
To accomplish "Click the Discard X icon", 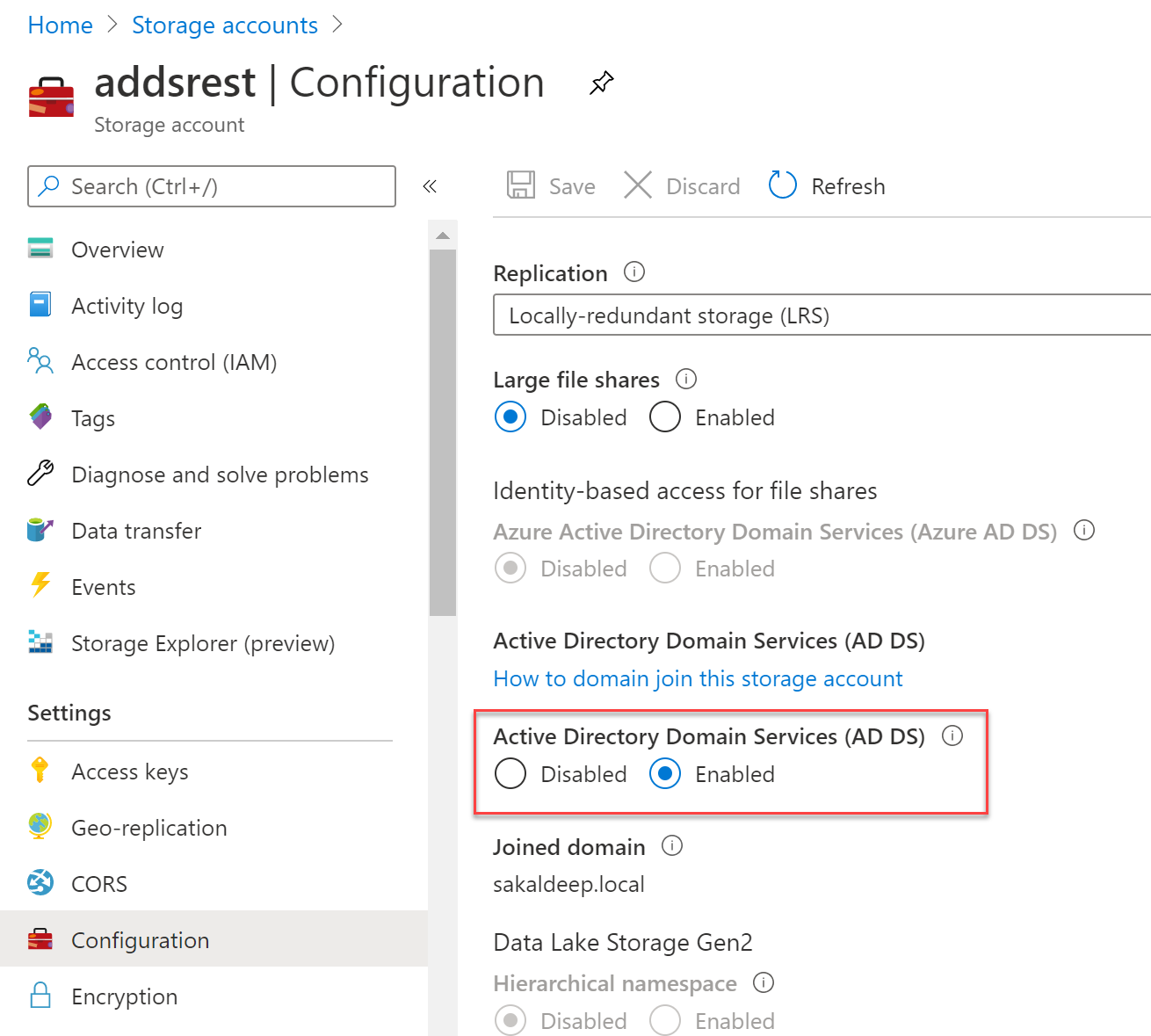I will (x=638, y=185).
